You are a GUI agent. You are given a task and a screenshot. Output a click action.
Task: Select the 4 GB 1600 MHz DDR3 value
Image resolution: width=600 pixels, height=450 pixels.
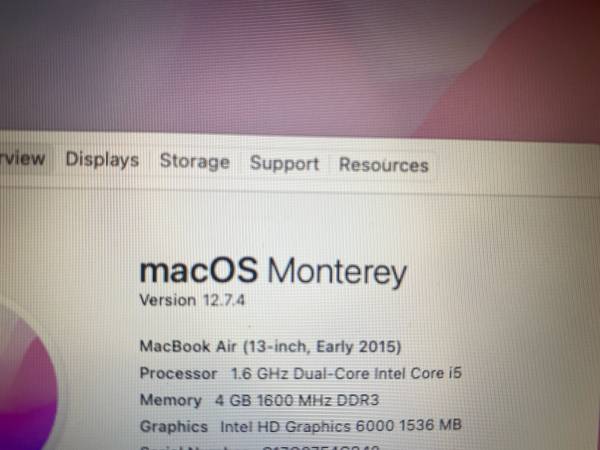coord(297,400)
